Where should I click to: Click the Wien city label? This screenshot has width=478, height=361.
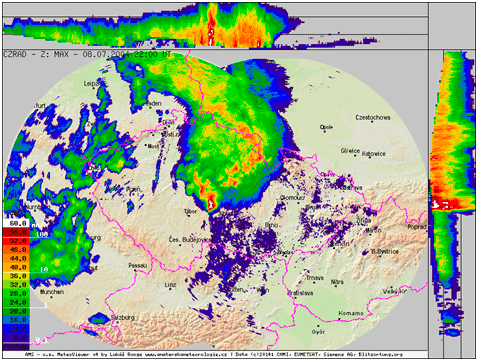click(x=262, y=290)
